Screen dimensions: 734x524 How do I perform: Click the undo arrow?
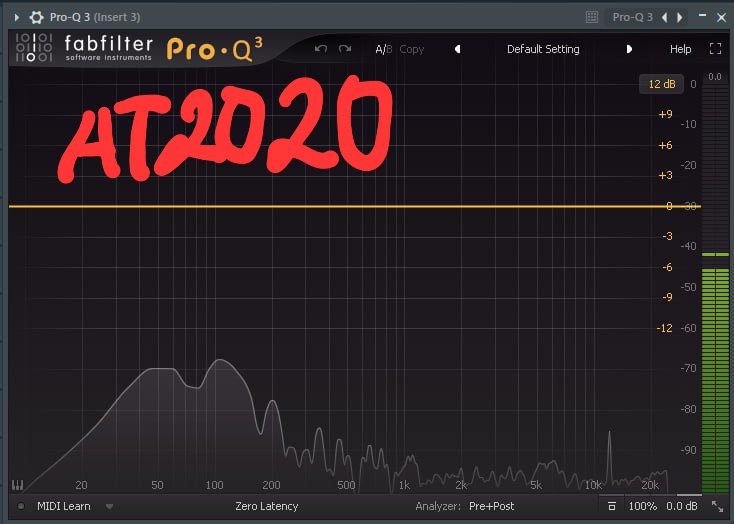tap(321, 49)
